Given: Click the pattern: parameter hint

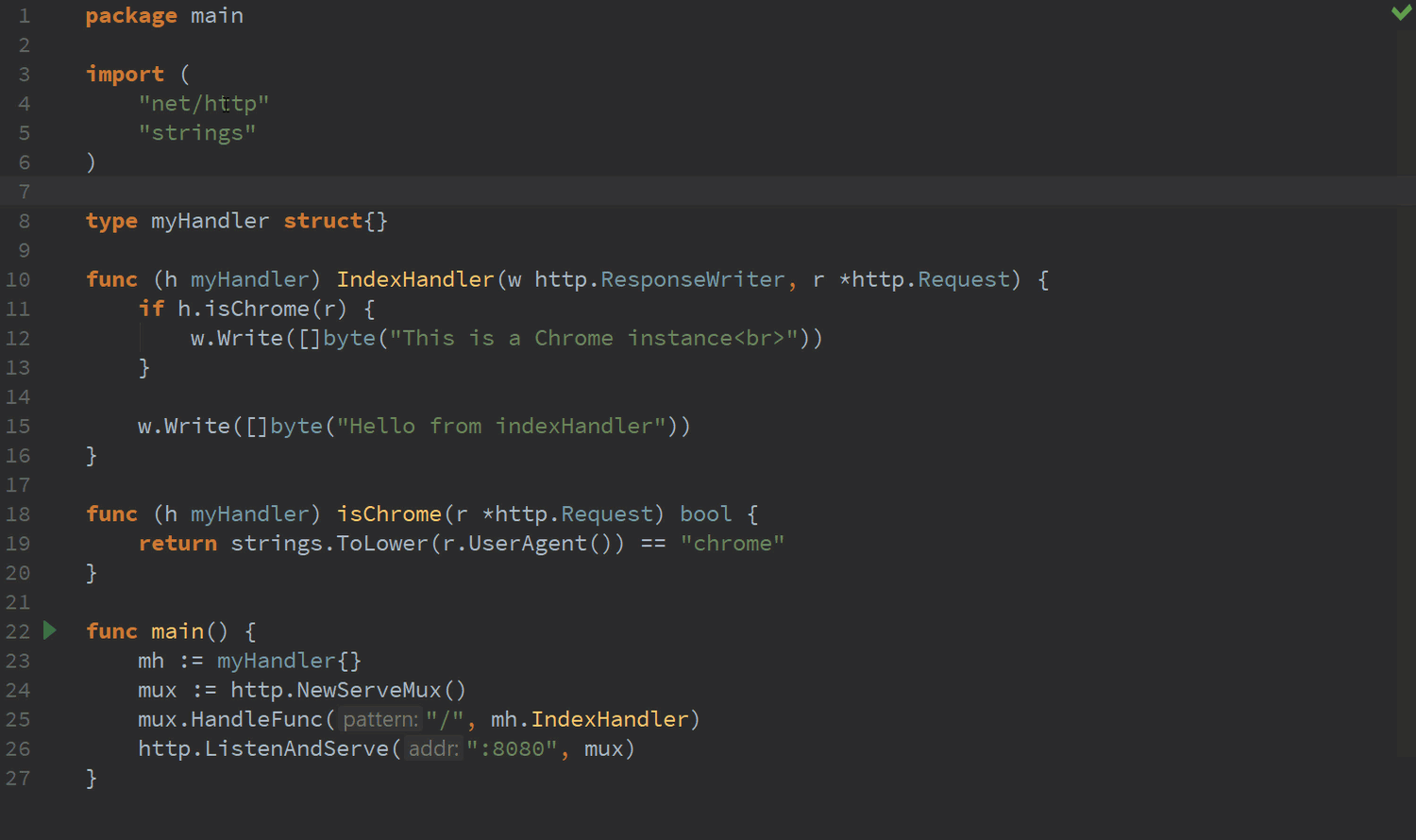Looking at the screenshot, I should [x=380, y=719].
